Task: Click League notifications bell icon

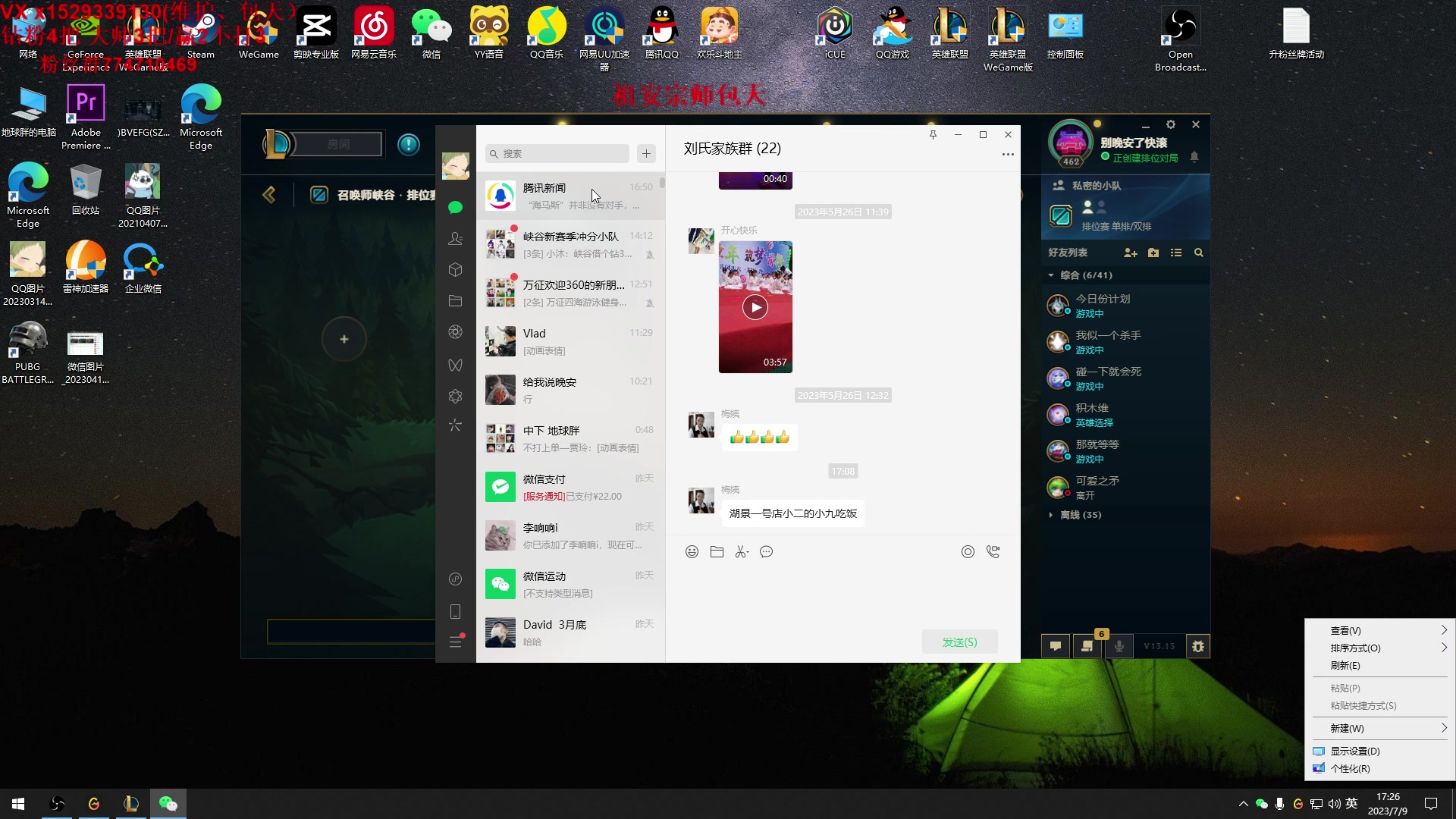Action: pos(1194,157)
